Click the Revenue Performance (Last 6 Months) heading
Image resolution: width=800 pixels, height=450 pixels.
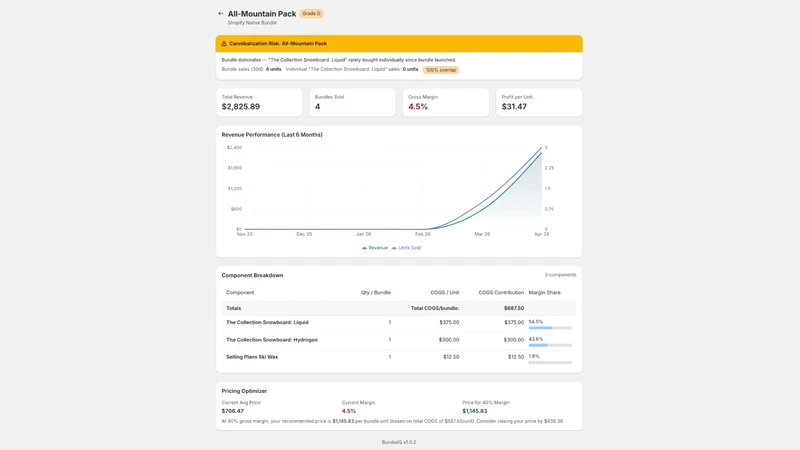(x=272, y=135)
